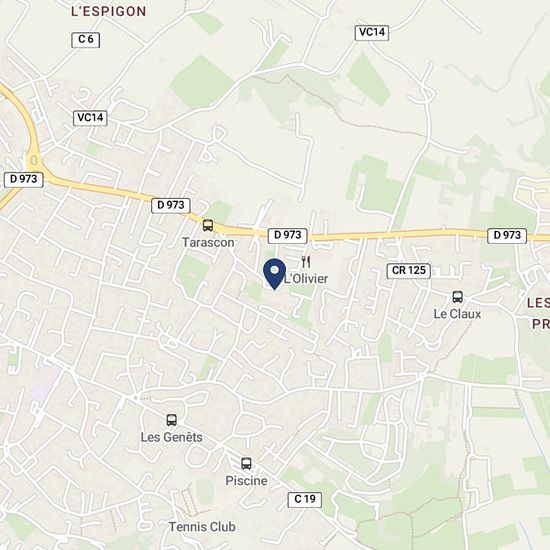This screenshot has height=550, width=550.
Task: Click the L'ESPIGON district label
Action: (109, 11)
